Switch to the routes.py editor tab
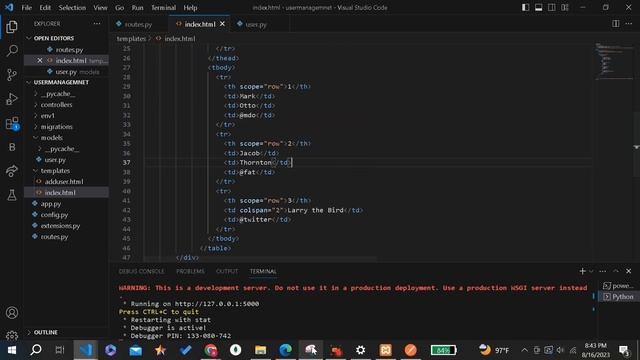This screenshot has width=640, height=360. click(138, 24)
